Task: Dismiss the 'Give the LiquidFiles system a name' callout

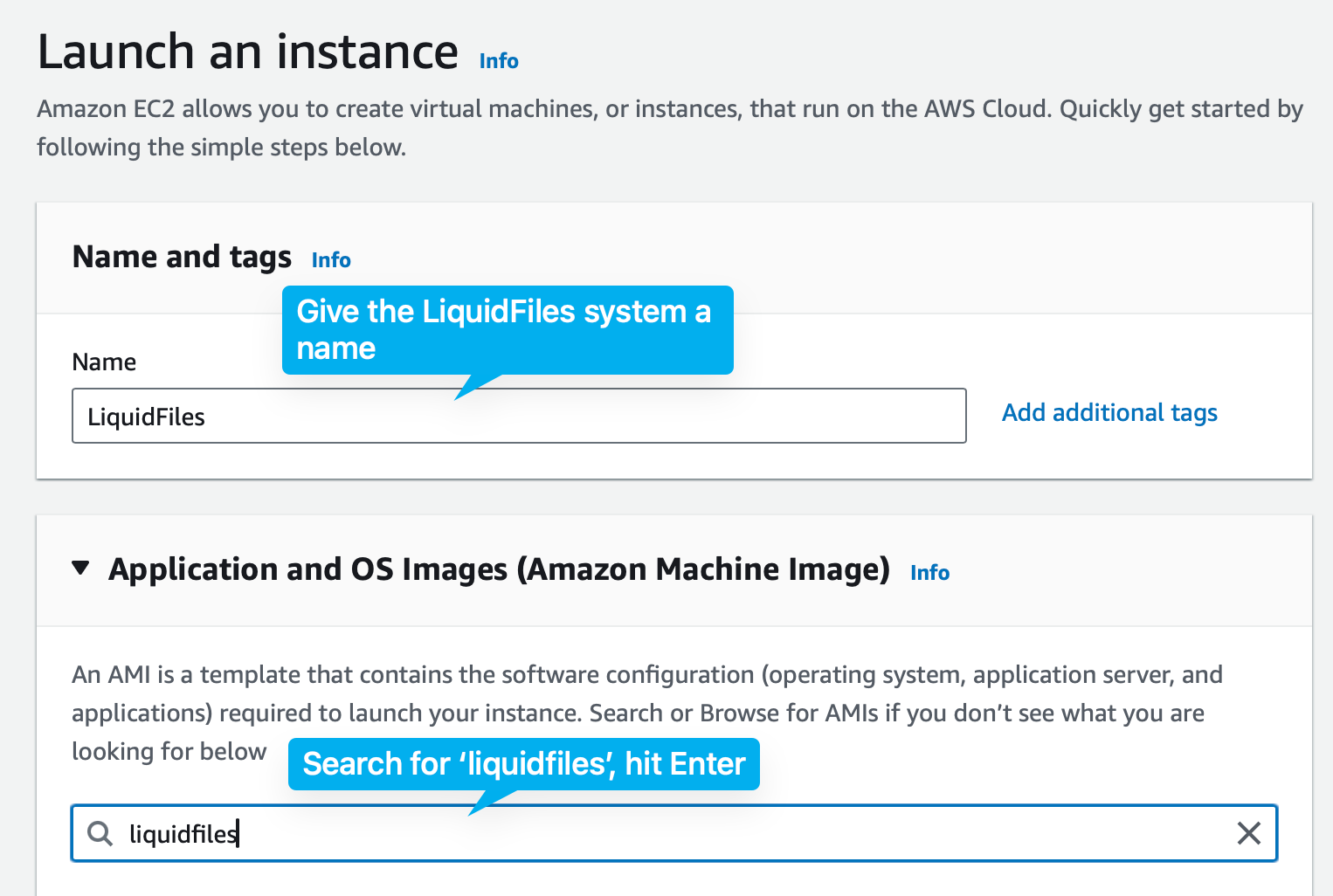Action: 508,330
